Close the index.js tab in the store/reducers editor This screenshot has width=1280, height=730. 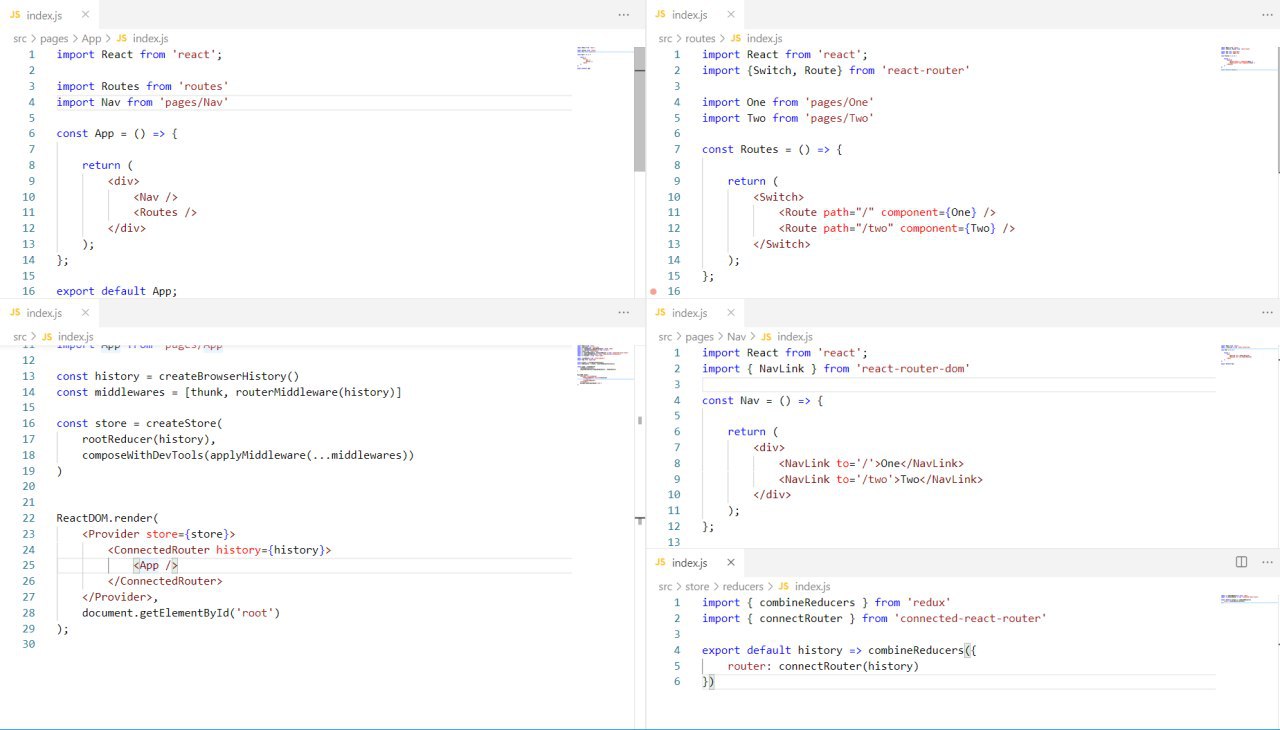(x=730, y=563)
